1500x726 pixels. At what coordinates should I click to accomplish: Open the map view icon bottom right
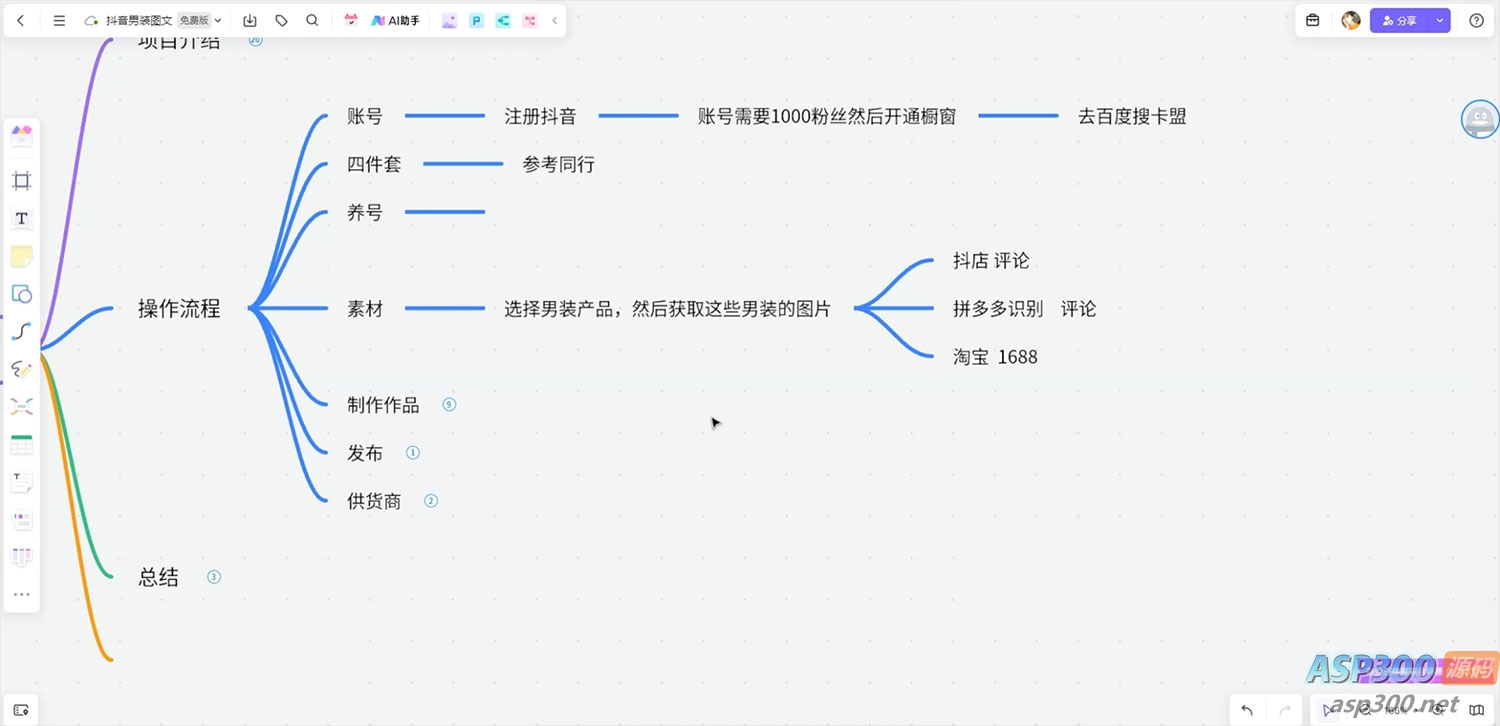(x=1477, y=710)
